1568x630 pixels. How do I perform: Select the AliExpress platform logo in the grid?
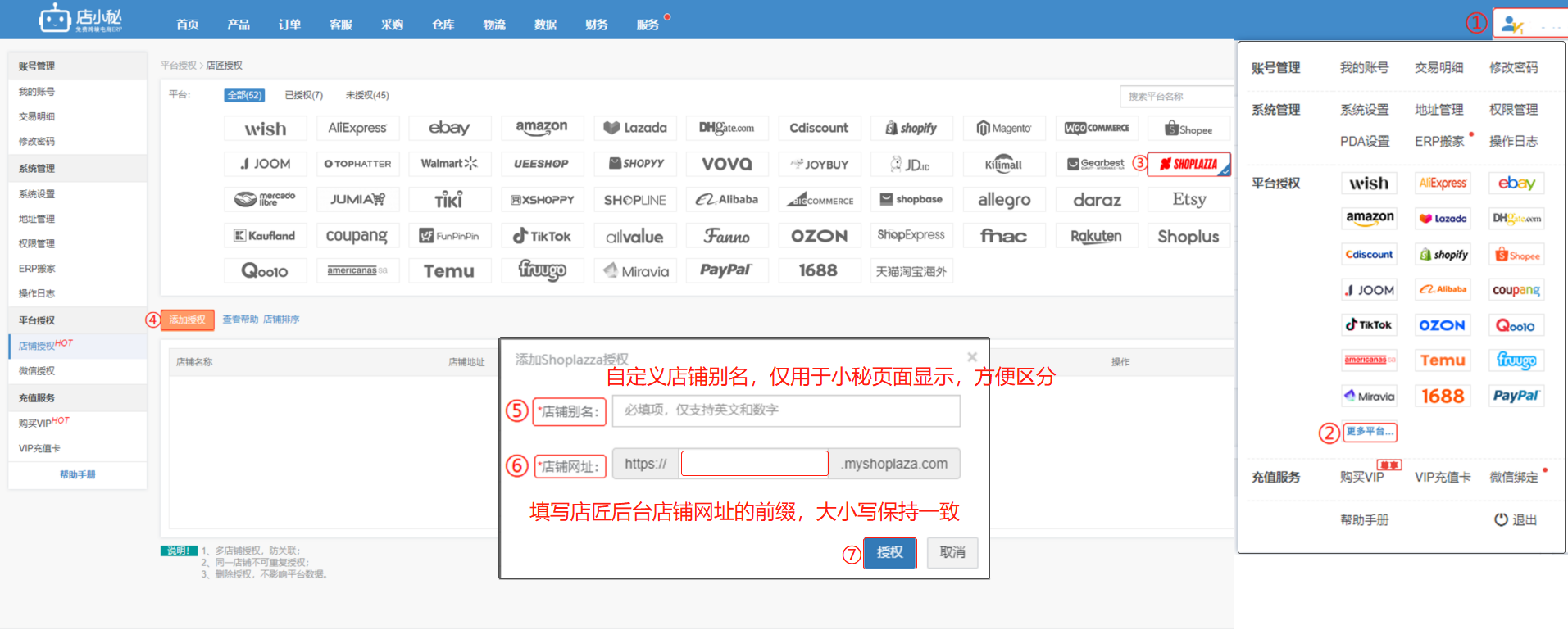click(x=357, y=128)
